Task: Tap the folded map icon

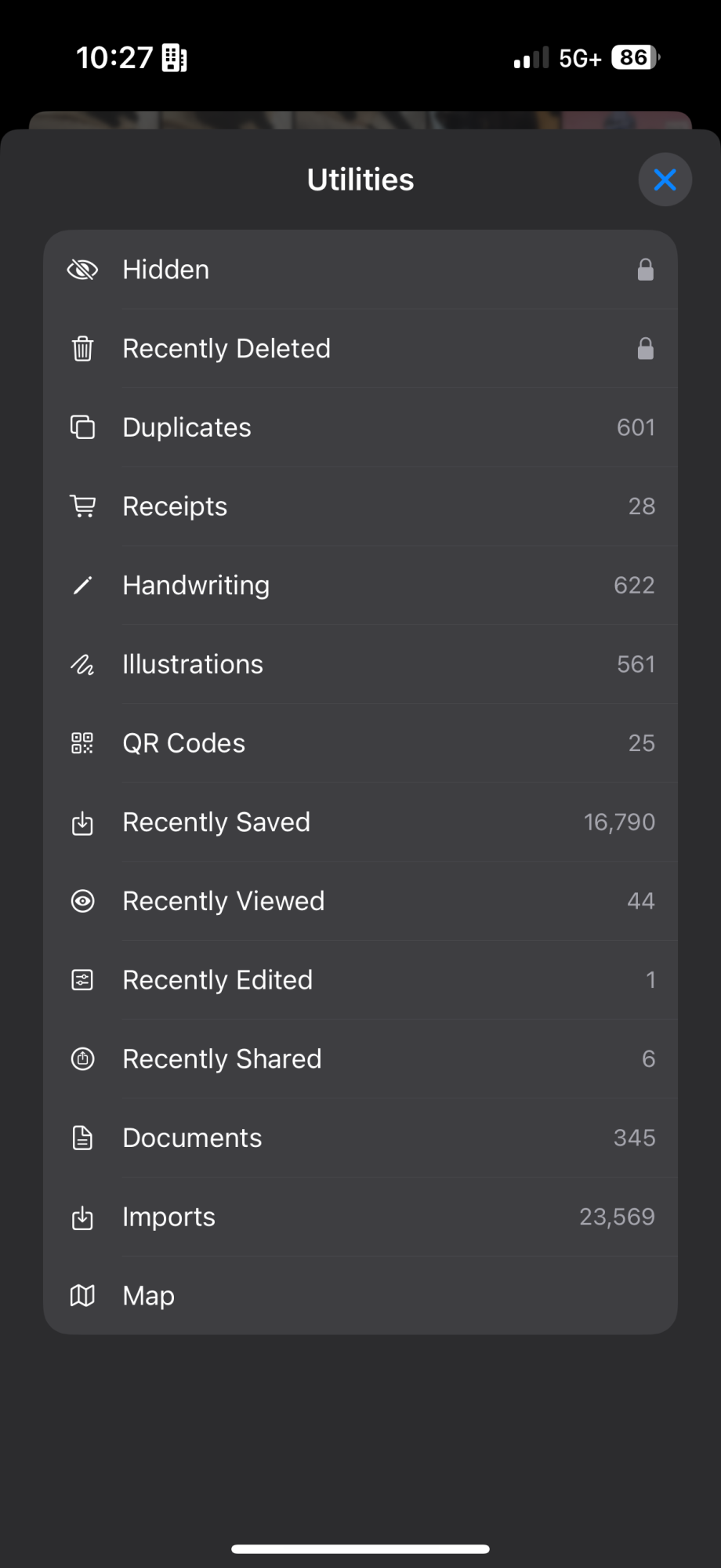Action: point(82,1295)
